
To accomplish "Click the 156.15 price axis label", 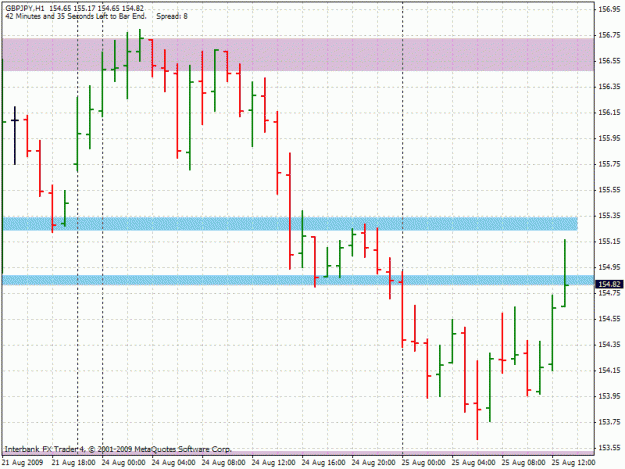I will tap(609, 112).
